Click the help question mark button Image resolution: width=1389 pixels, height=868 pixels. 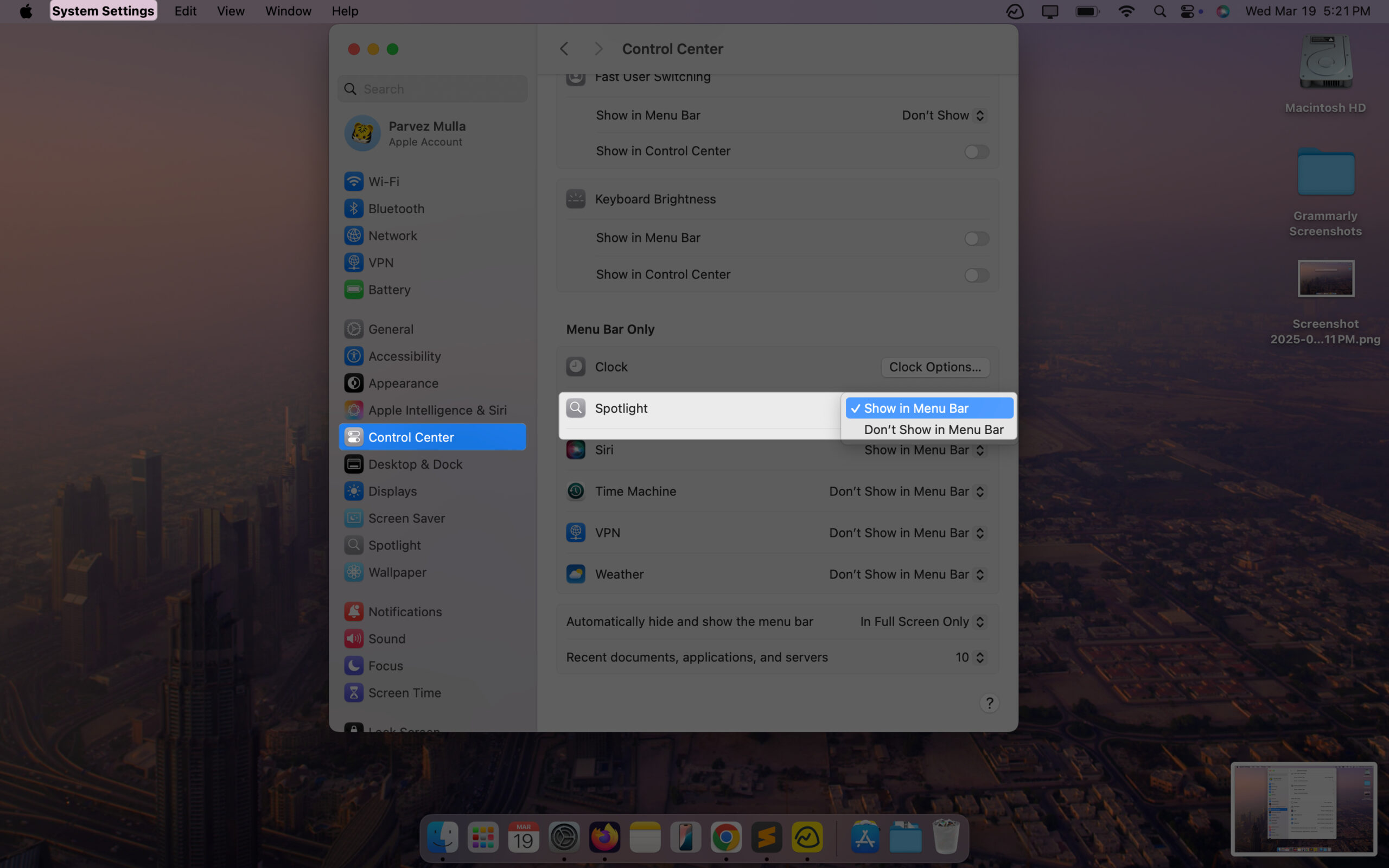[x=989, y=703]
